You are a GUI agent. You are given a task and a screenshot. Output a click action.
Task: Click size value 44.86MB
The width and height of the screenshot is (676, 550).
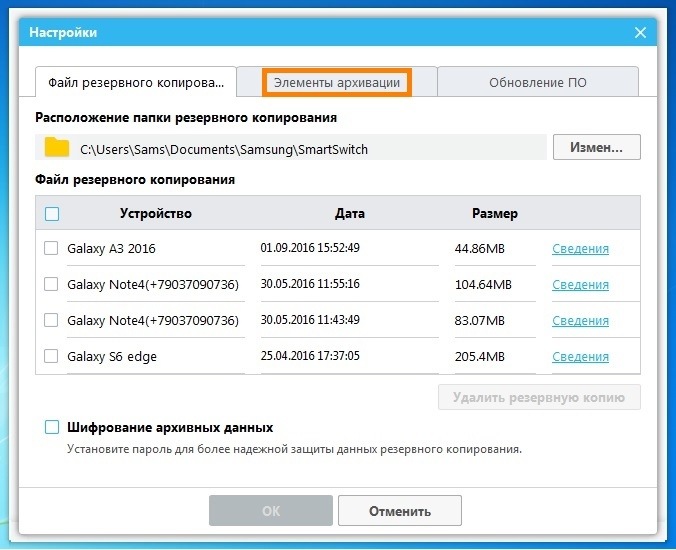click(479, 249)
